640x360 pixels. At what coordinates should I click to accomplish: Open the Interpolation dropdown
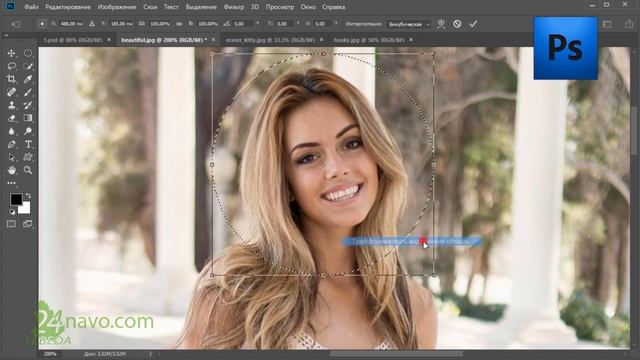[409, 24]
